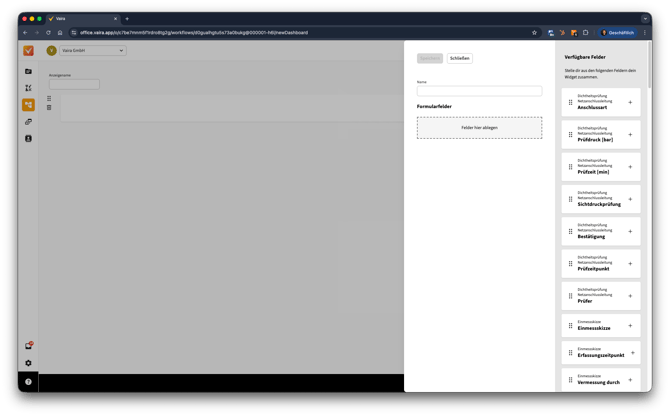Focus the Name input field
Viewport: 670px width, 416px height.
point(479,91)
